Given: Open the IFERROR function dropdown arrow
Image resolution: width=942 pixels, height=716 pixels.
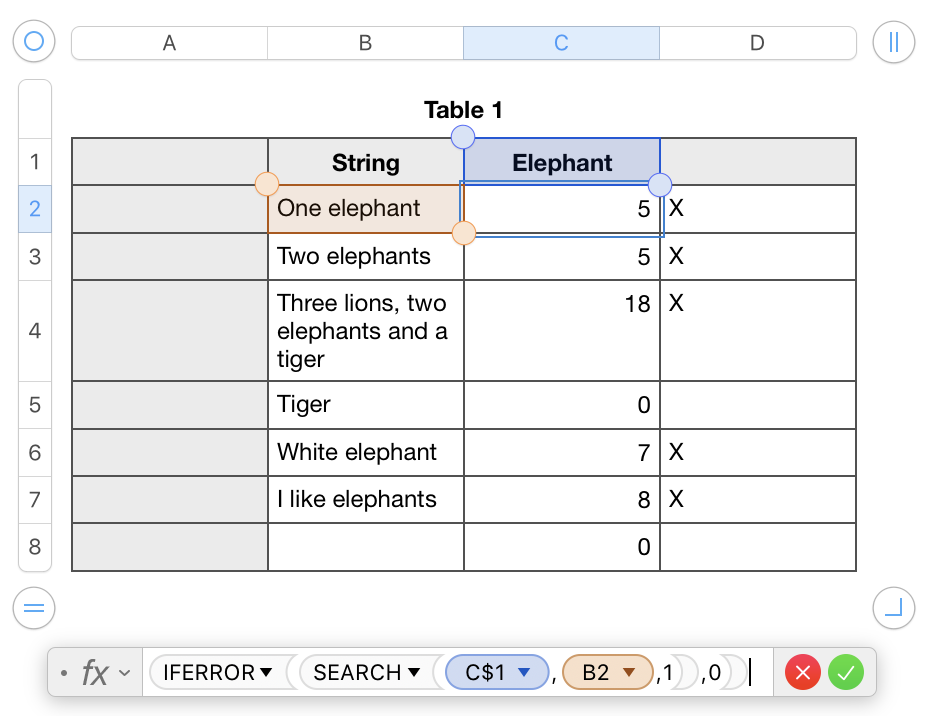Looking at the screenshot, I should 266,673.
